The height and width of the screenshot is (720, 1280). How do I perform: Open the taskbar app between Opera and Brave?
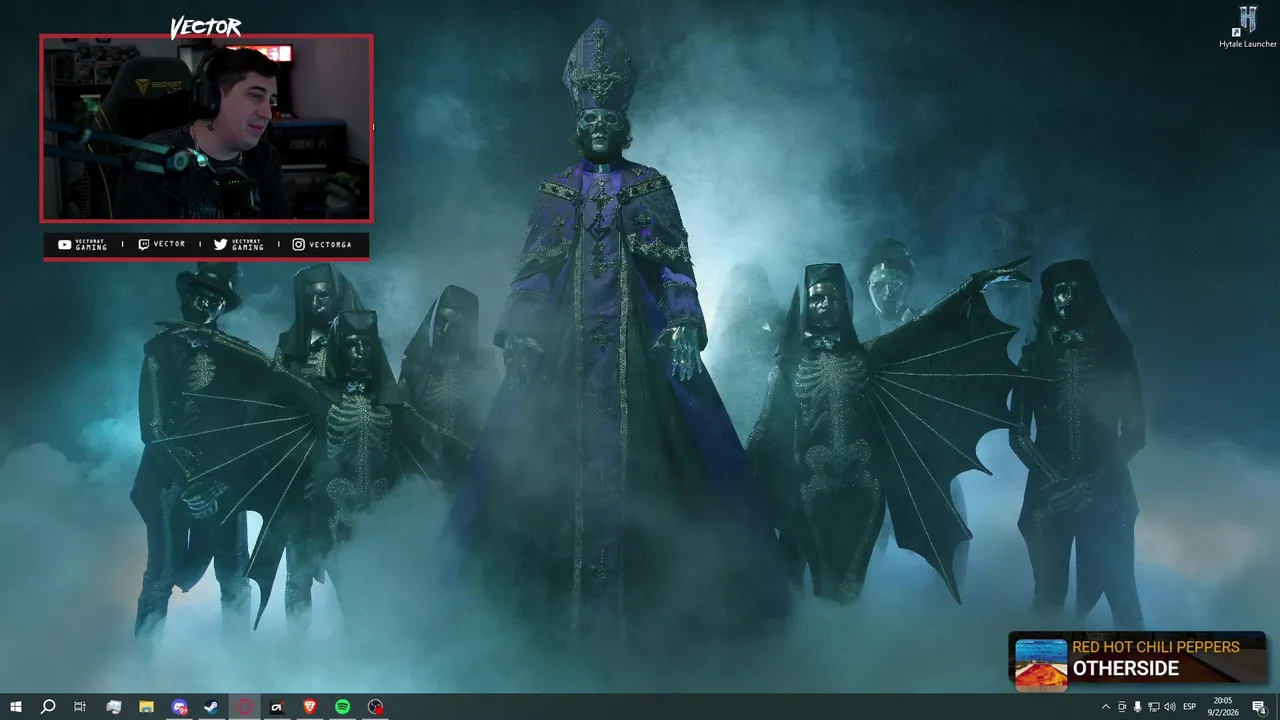(277, 707)
